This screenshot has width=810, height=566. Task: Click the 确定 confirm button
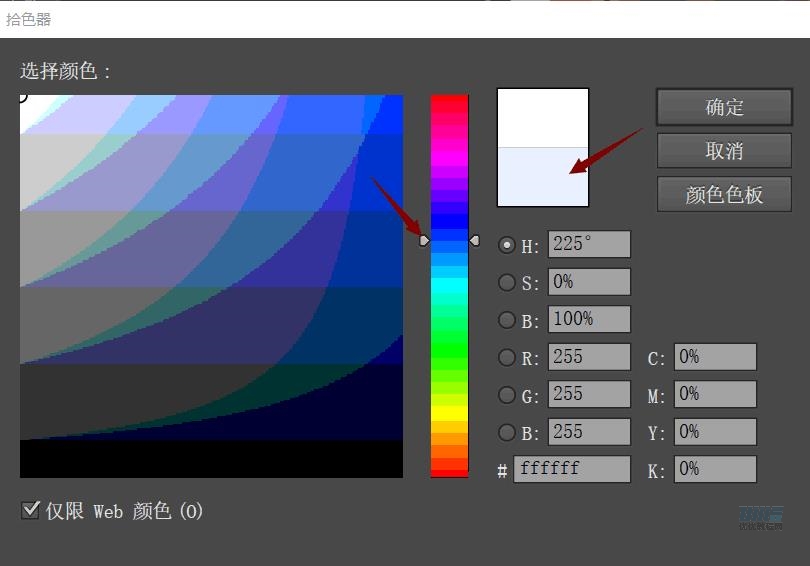coord(724,107)
